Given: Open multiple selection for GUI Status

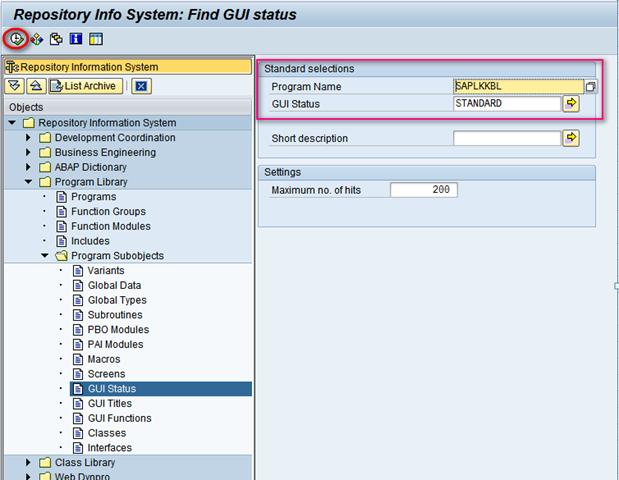Looking at the screenshot, I should click(x=571, y=103).
